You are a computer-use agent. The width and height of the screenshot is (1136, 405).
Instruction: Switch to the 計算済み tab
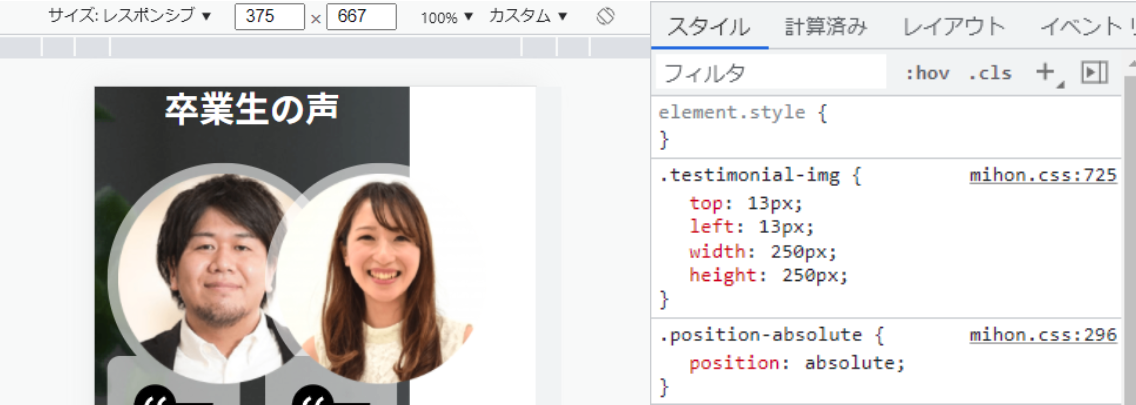[x=826, y=28]
